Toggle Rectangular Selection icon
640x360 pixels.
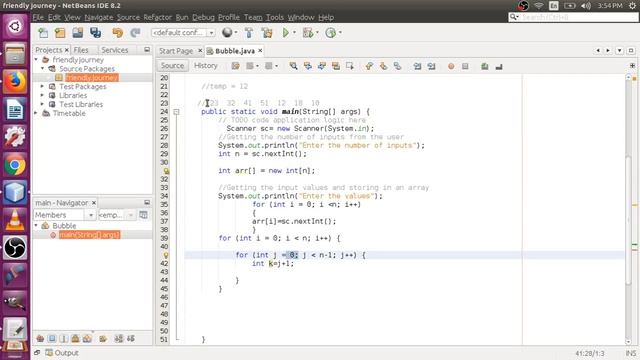click(350, 66)
